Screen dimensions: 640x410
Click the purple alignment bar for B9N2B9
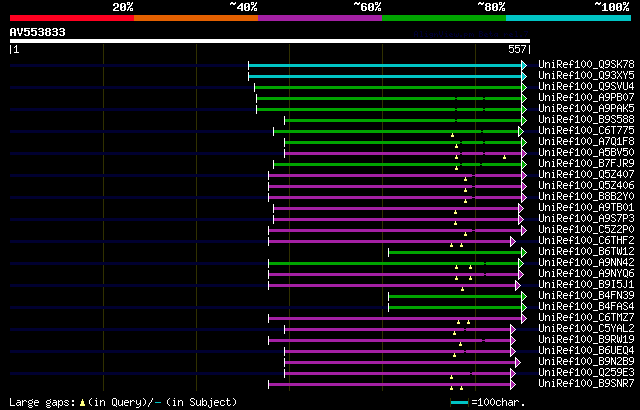[x=400, y=363]
